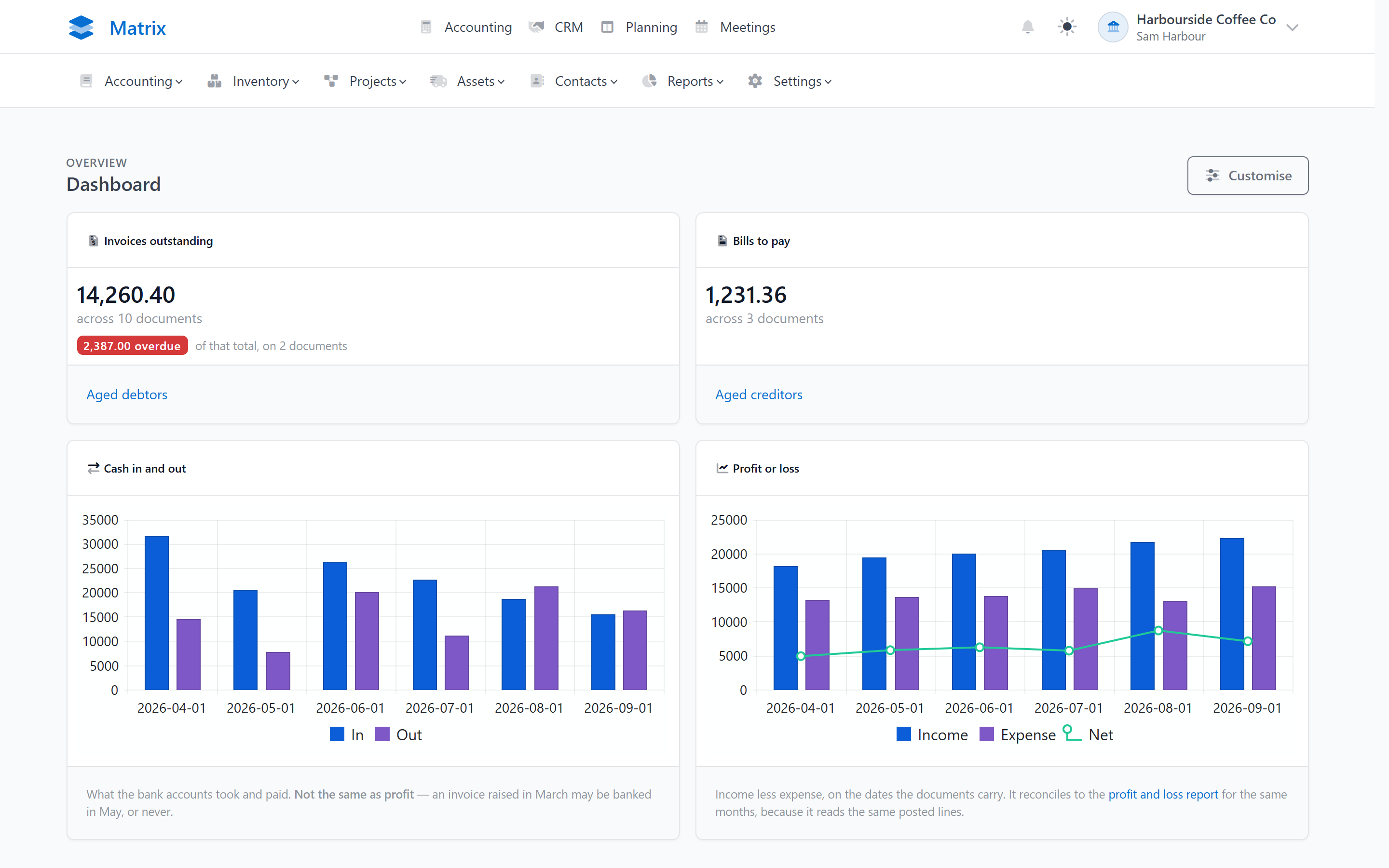Click the 'across 10 documents' text
Screen dimensions: 1389x868
pos(139,319)
